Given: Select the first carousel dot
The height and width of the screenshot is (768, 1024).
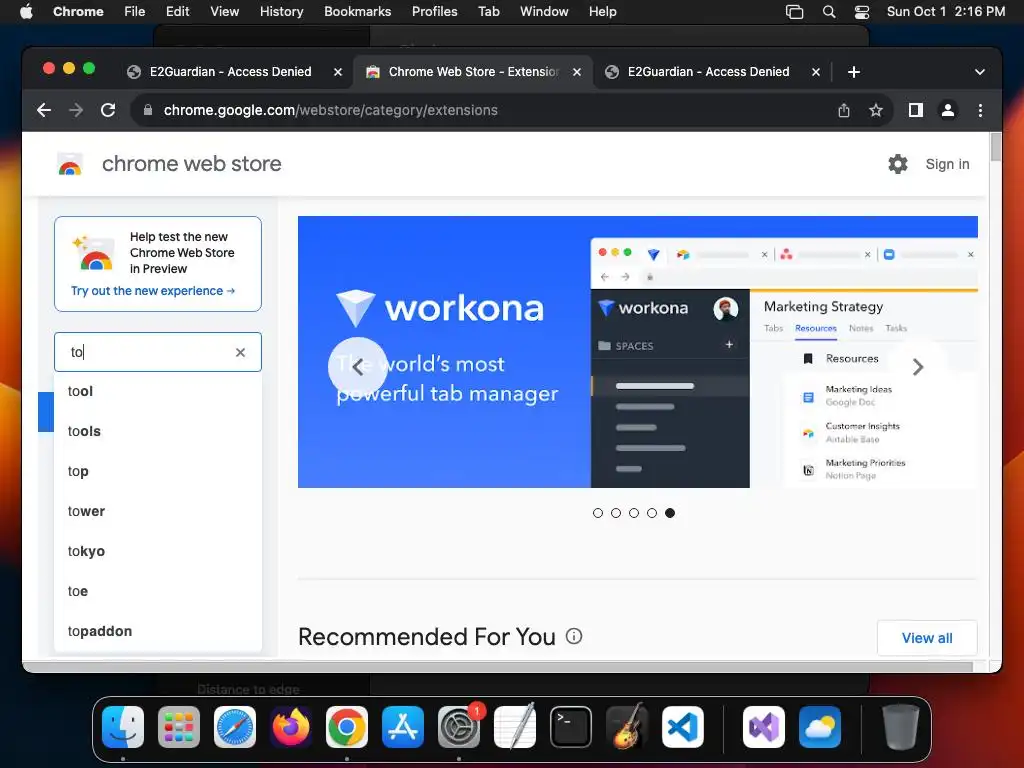Looking at the screenshot, I should point(598,513).
